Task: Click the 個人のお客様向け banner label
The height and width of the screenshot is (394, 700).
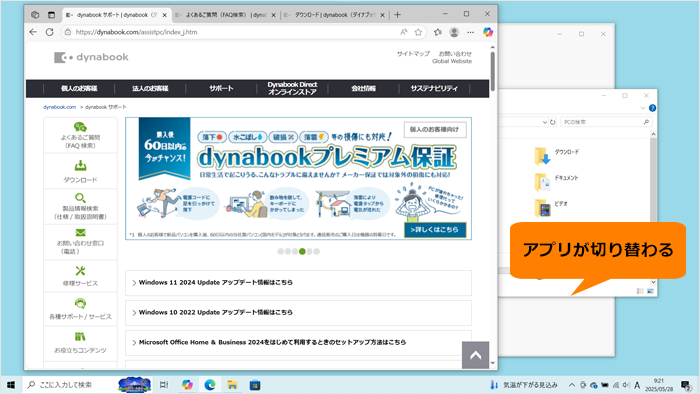Action: click(x=434, y=129)
